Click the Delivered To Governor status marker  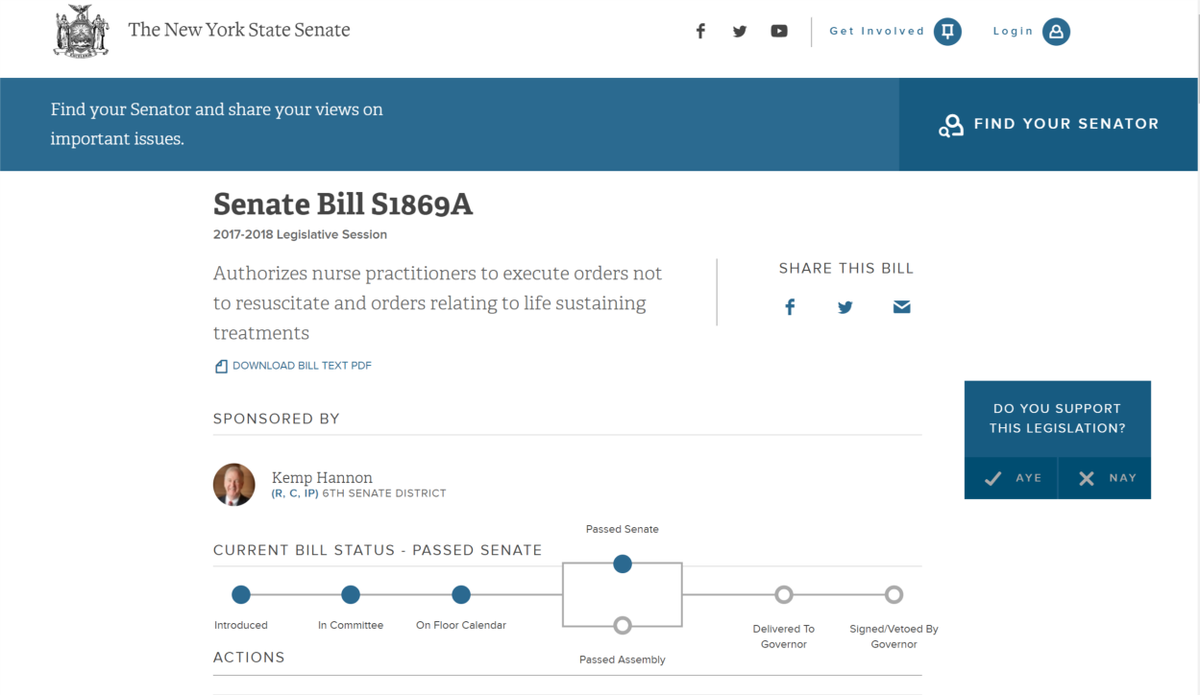coord(784,595)
